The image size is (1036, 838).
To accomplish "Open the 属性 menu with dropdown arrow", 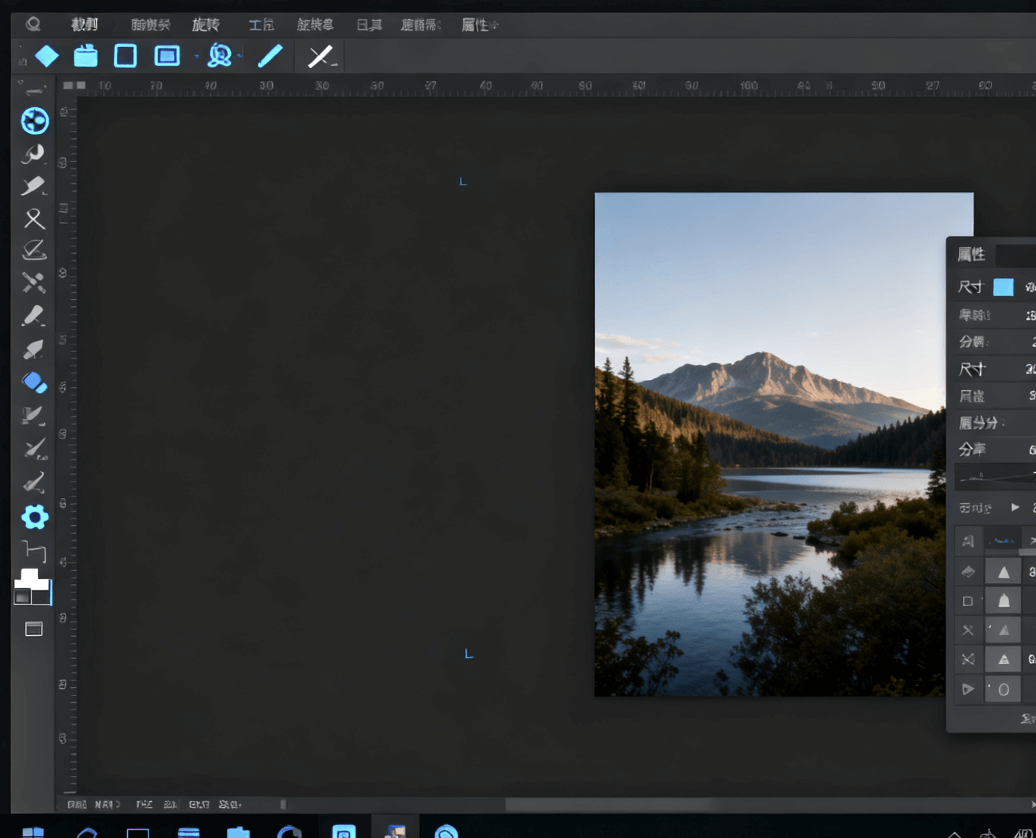I will click(480, 25).
